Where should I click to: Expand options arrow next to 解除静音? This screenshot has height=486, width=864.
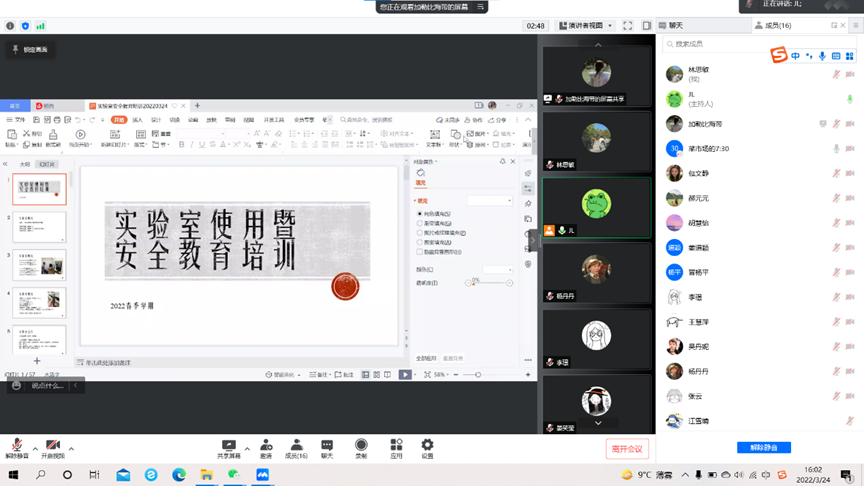coord(35,448)
